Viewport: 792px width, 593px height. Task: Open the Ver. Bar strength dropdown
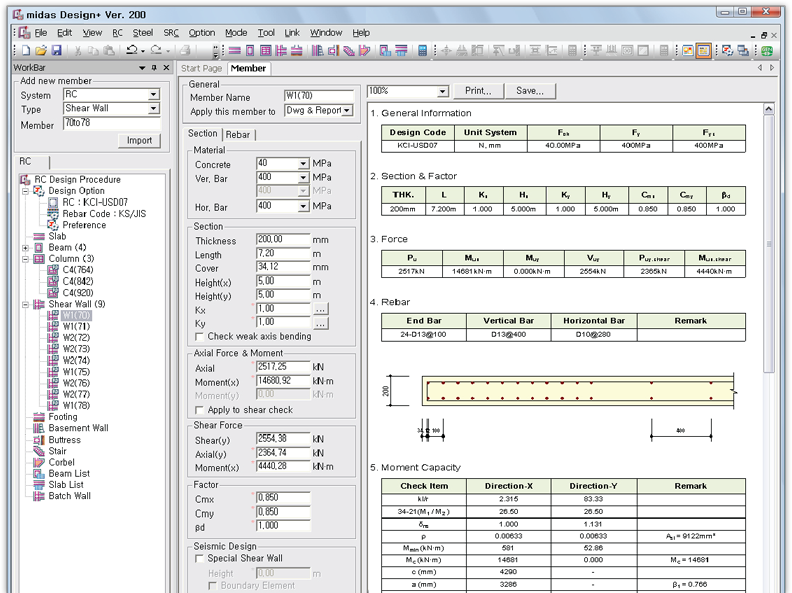tap(303, 178)
